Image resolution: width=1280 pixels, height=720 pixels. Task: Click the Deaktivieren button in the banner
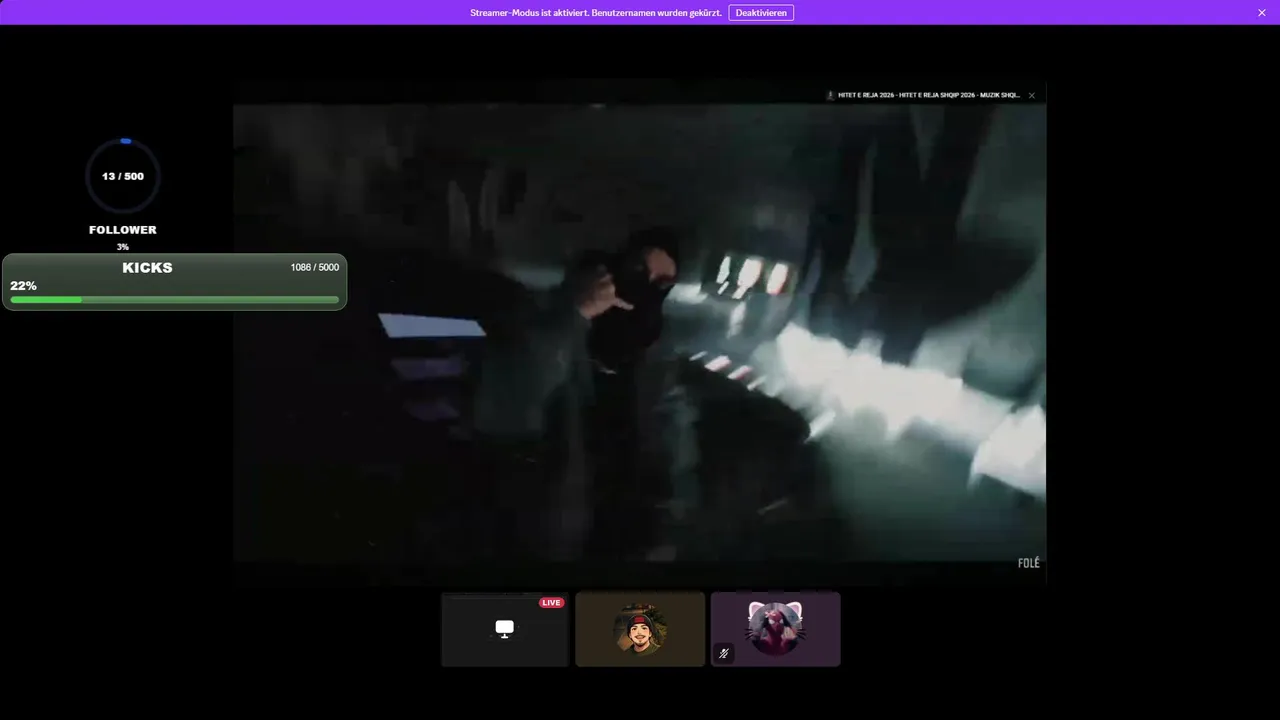coord(761,12)
